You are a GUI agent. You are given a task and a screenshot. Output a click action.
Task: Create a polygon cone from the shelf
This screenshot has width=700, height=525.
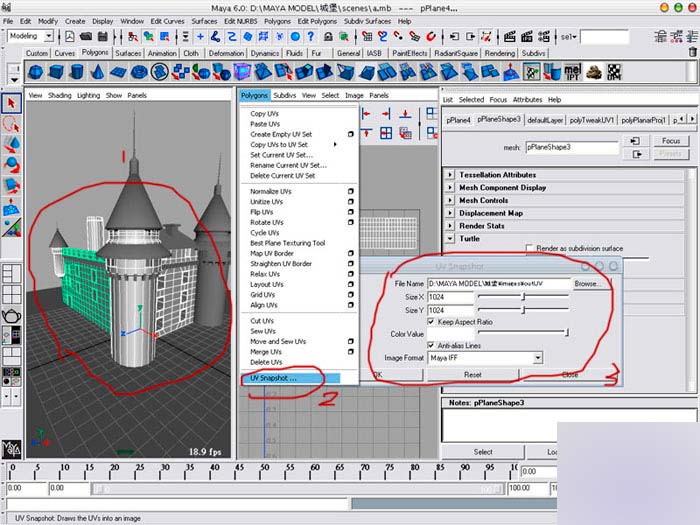pyautogui.click(x=97, y=72)
